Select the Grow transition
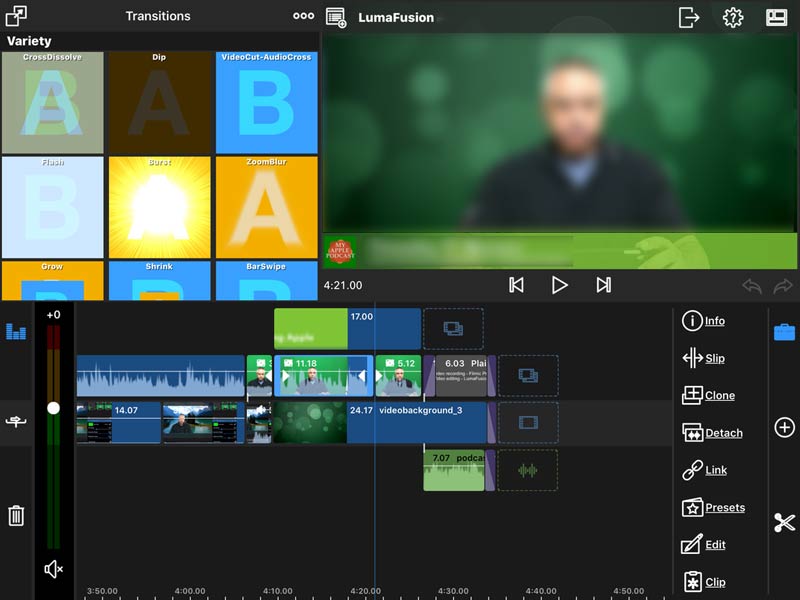This screenshot has height=600, width=800. click(53, 281)
